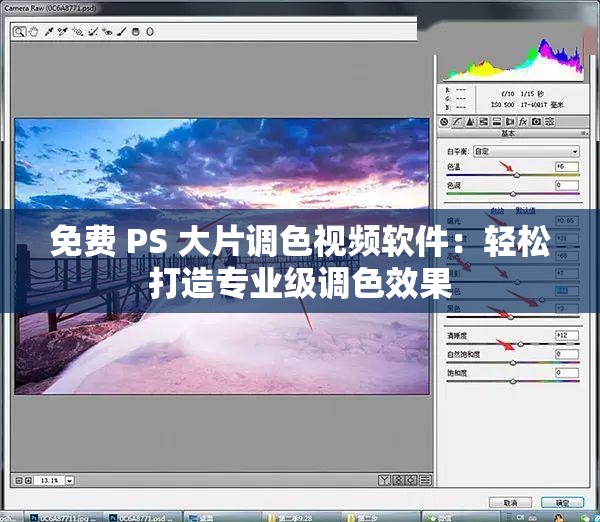Click the f/10 1/15 秒 exposure info
The height and width of the screenshot is (522, 600).
(522, 94)
